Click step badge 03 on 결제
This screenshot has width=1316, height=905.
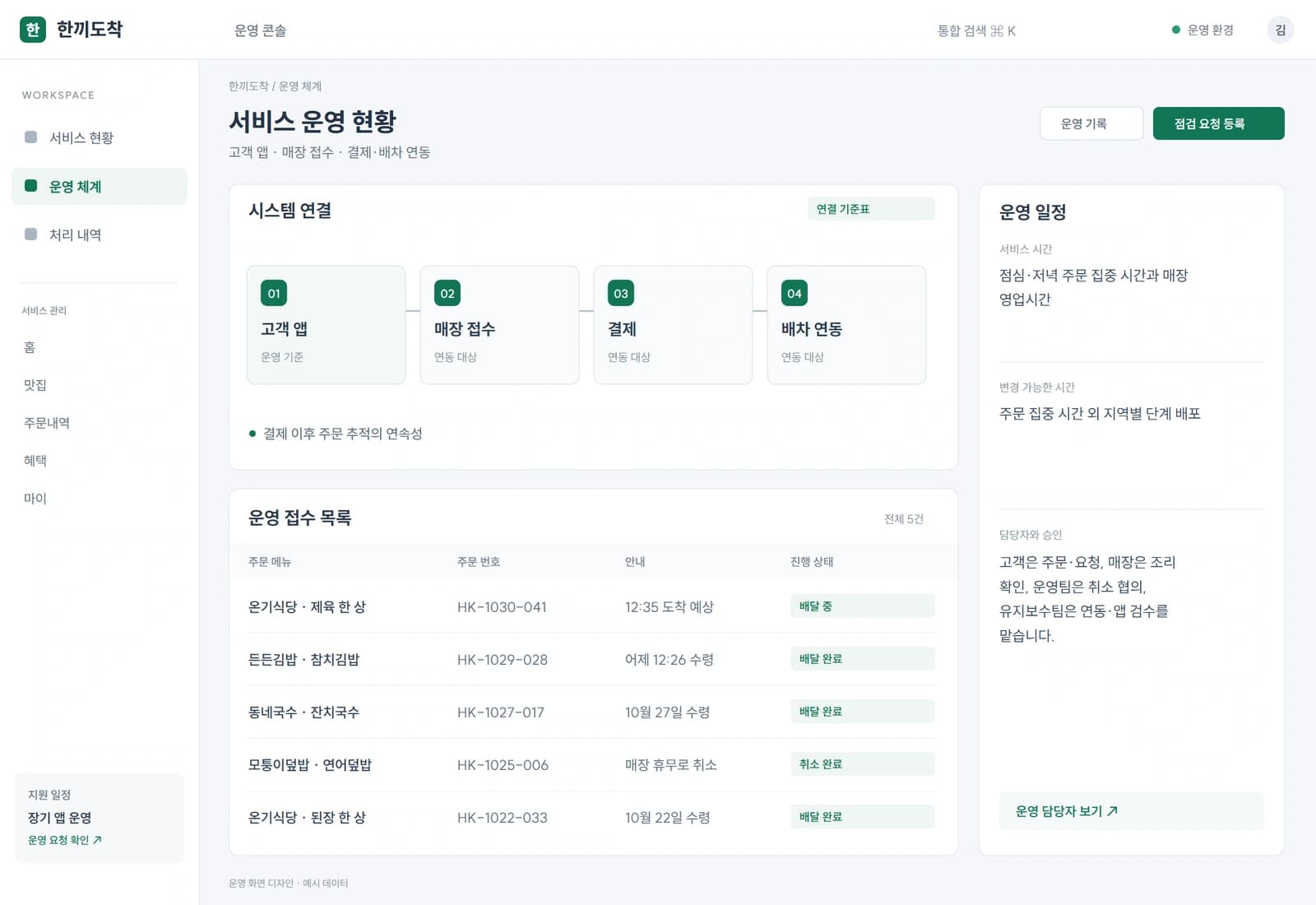pos(621,293)
